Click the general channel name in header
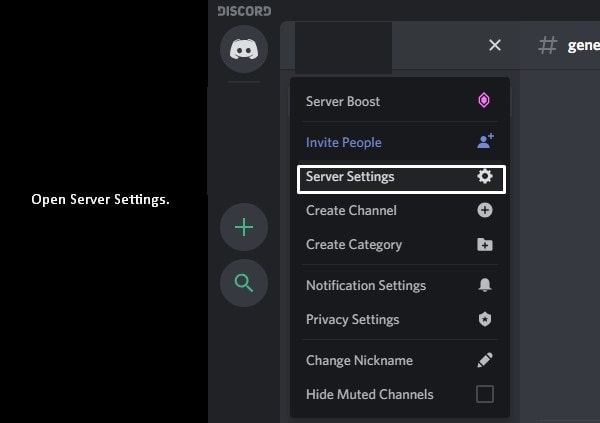600x423 pixels. [584, 46]
